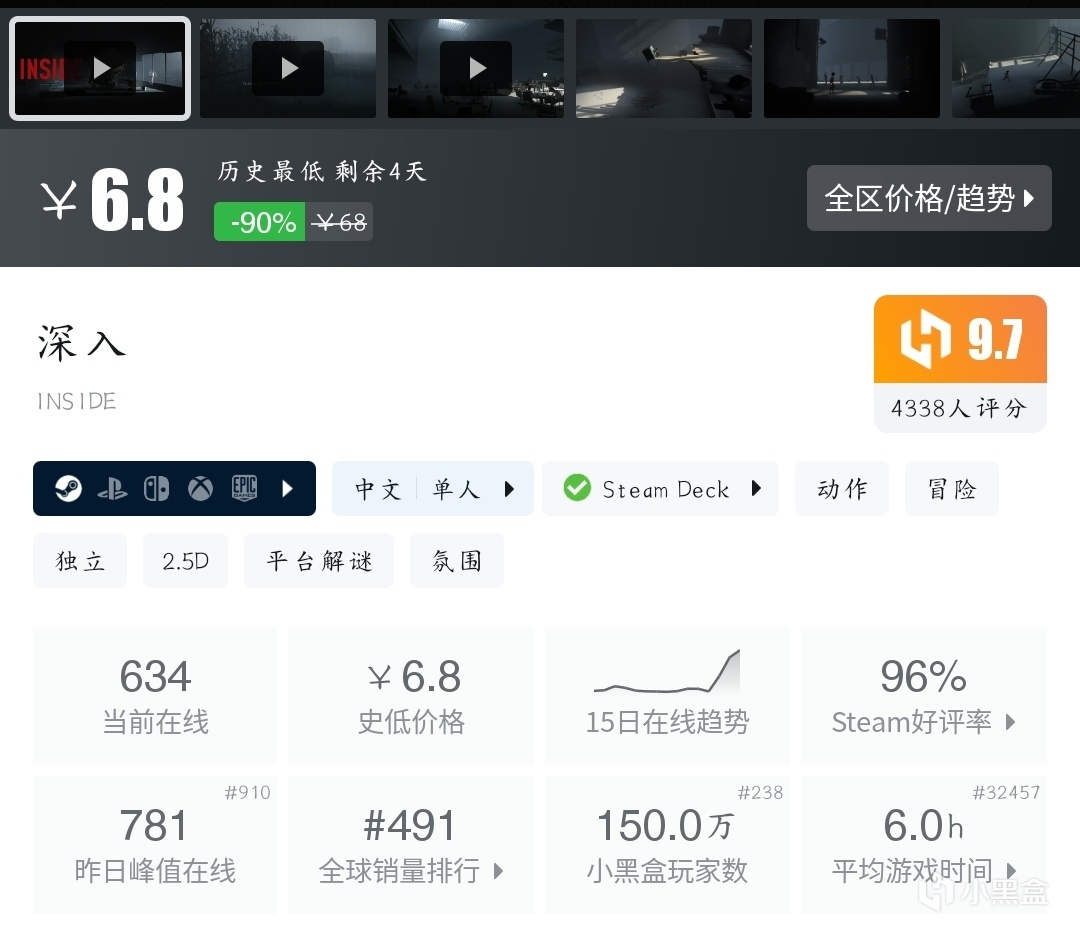Viewport: 1080px width, 935px height.
Task: Click the Nintendo Switch platform icon
Action: [156, 489]
